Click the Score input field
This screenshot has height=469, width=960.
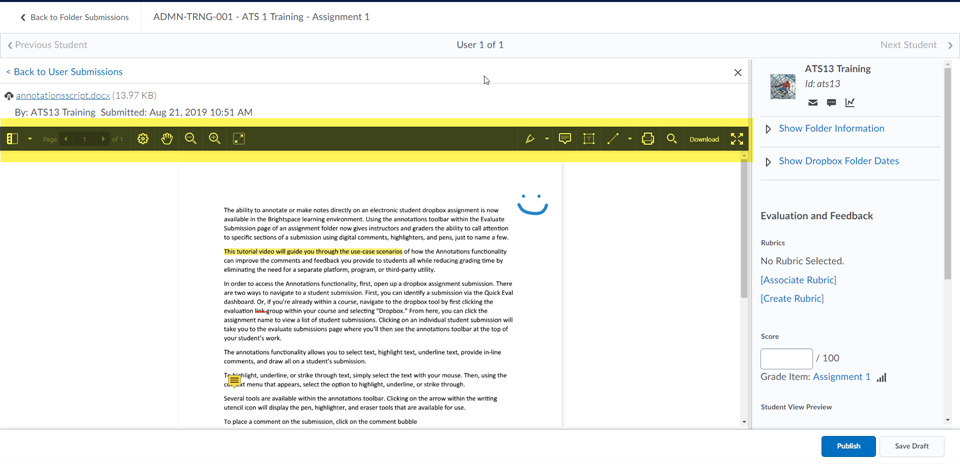786,358
